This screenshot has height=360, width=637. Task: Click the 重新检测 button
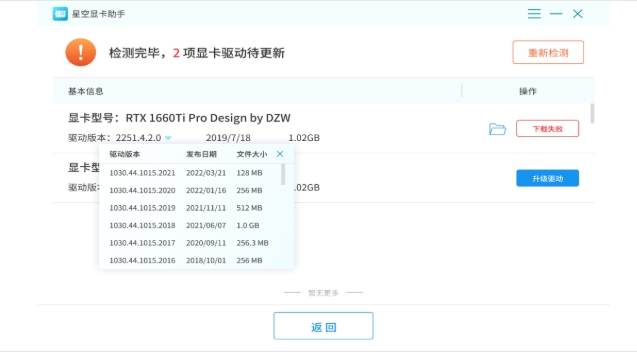click(548, 52)
